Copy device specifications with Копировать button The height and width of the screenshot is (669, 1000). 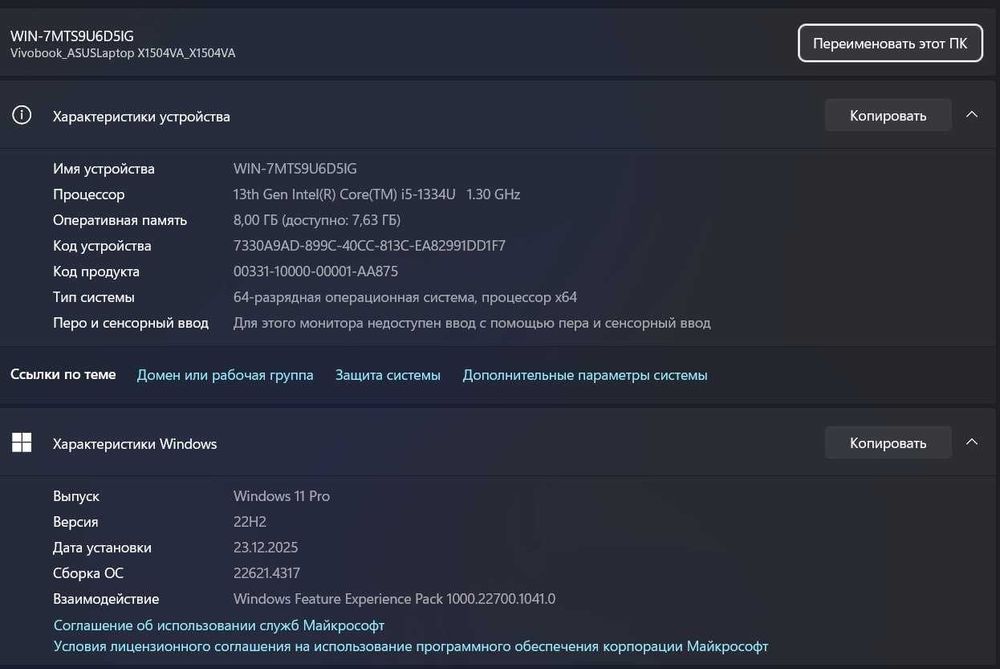pos(888,115)
